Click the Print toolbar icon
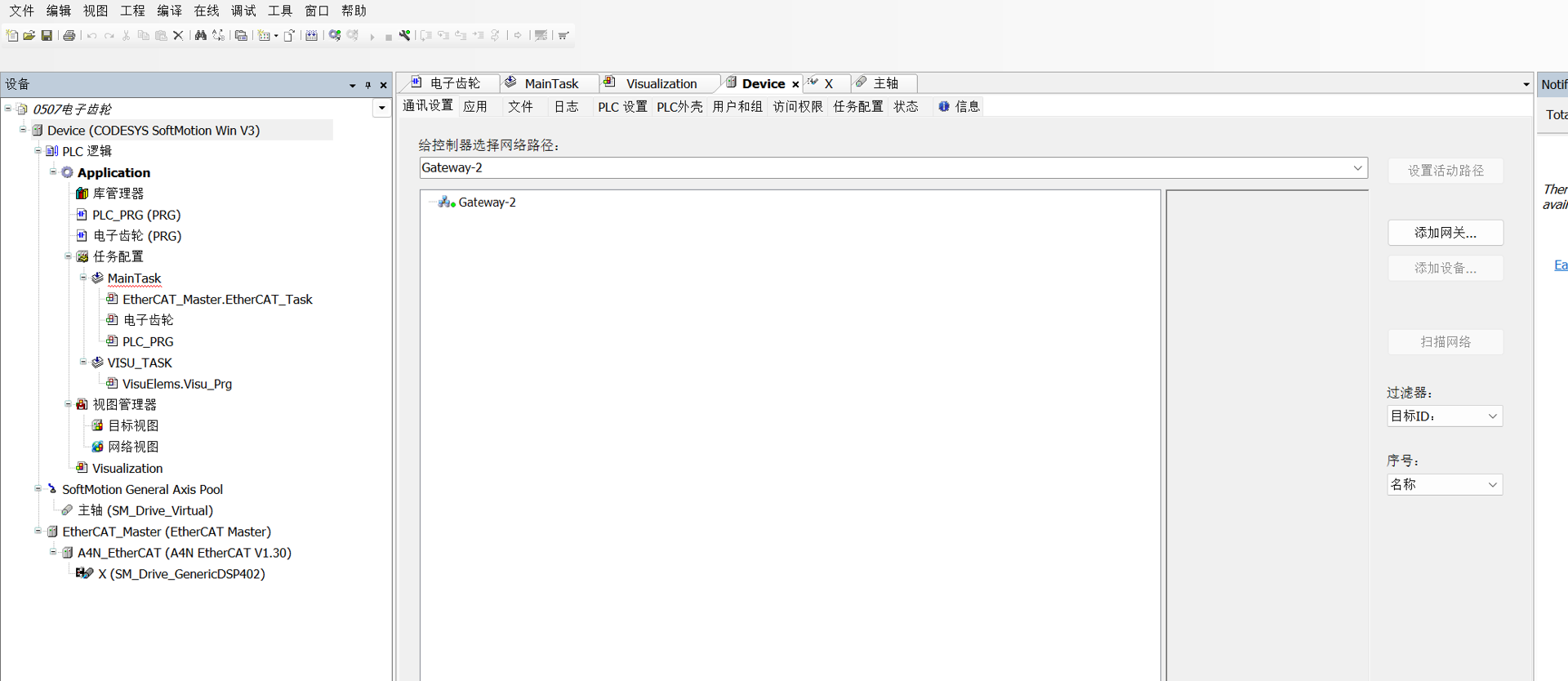The width and height of the screenshot is (1568, 681). pyautogui.click(x=69, y=35)
